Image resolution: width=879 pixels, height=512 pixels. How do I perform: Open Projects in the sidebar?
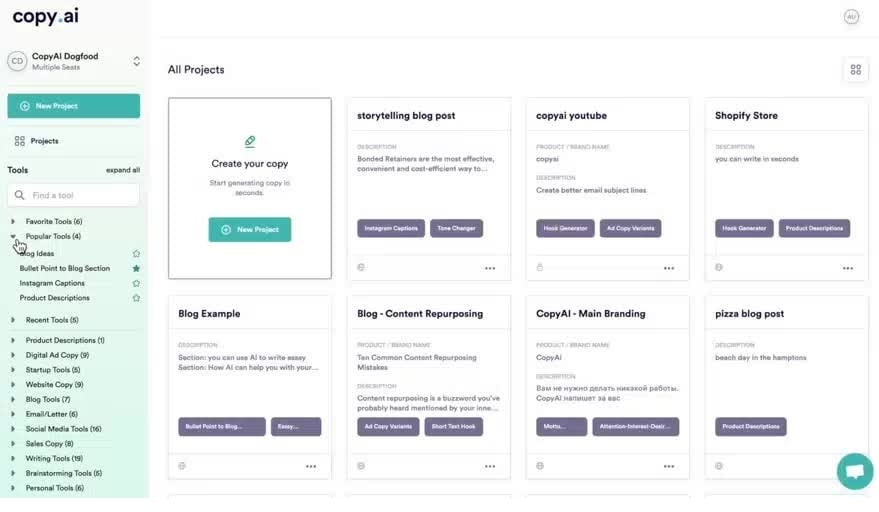(x=44, y=141)
